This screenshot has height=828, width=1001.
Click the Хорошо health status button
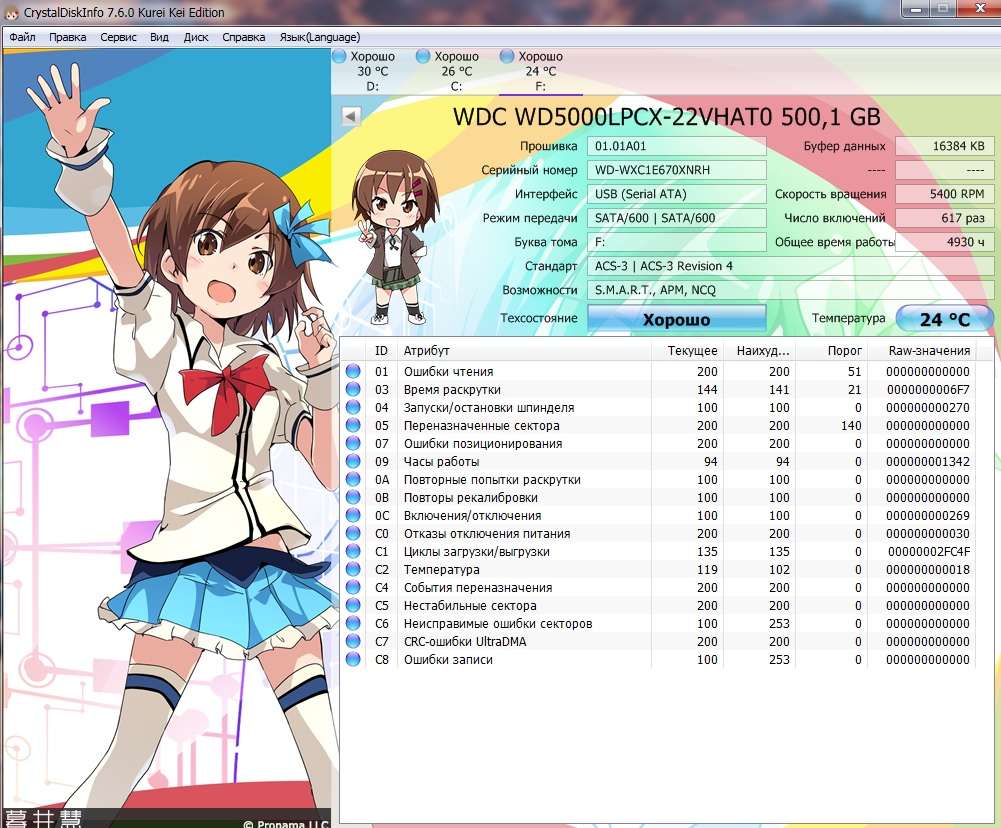[676, 319]
